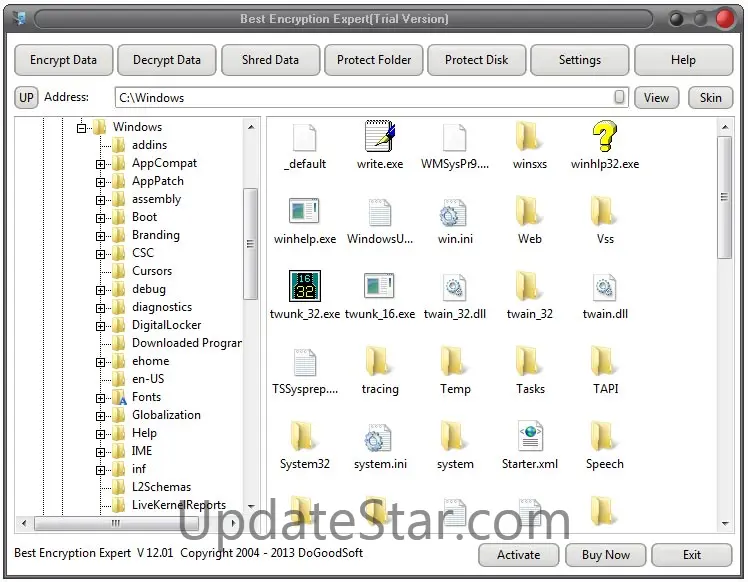This screenshot has height=582, width=748.
Task: Select the Vss folder icon
Action: [603, 211]
